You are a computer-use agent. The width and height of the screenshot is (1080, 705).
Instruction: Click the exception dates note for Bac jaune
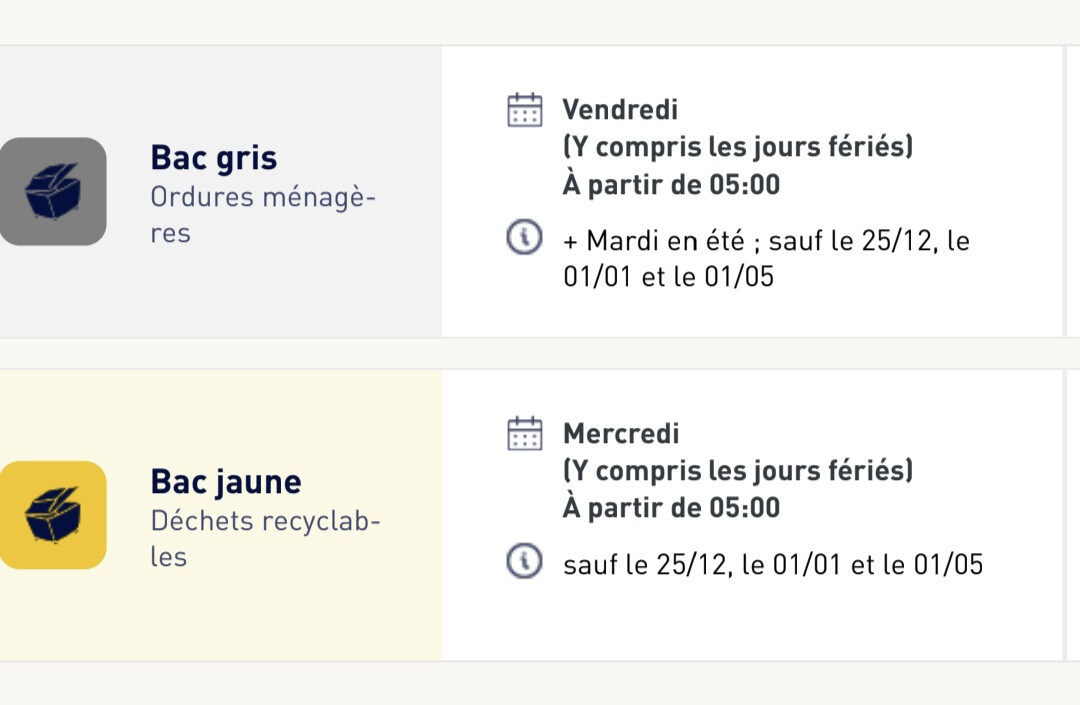click(773, 564)
